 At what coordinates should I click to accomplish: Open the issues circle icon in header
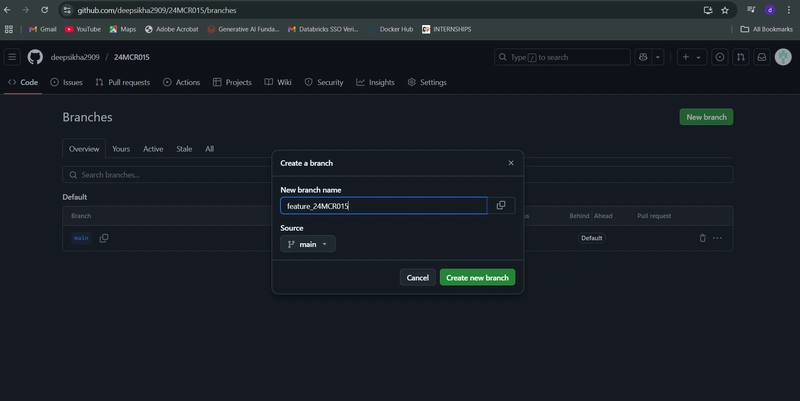point(720,57)
